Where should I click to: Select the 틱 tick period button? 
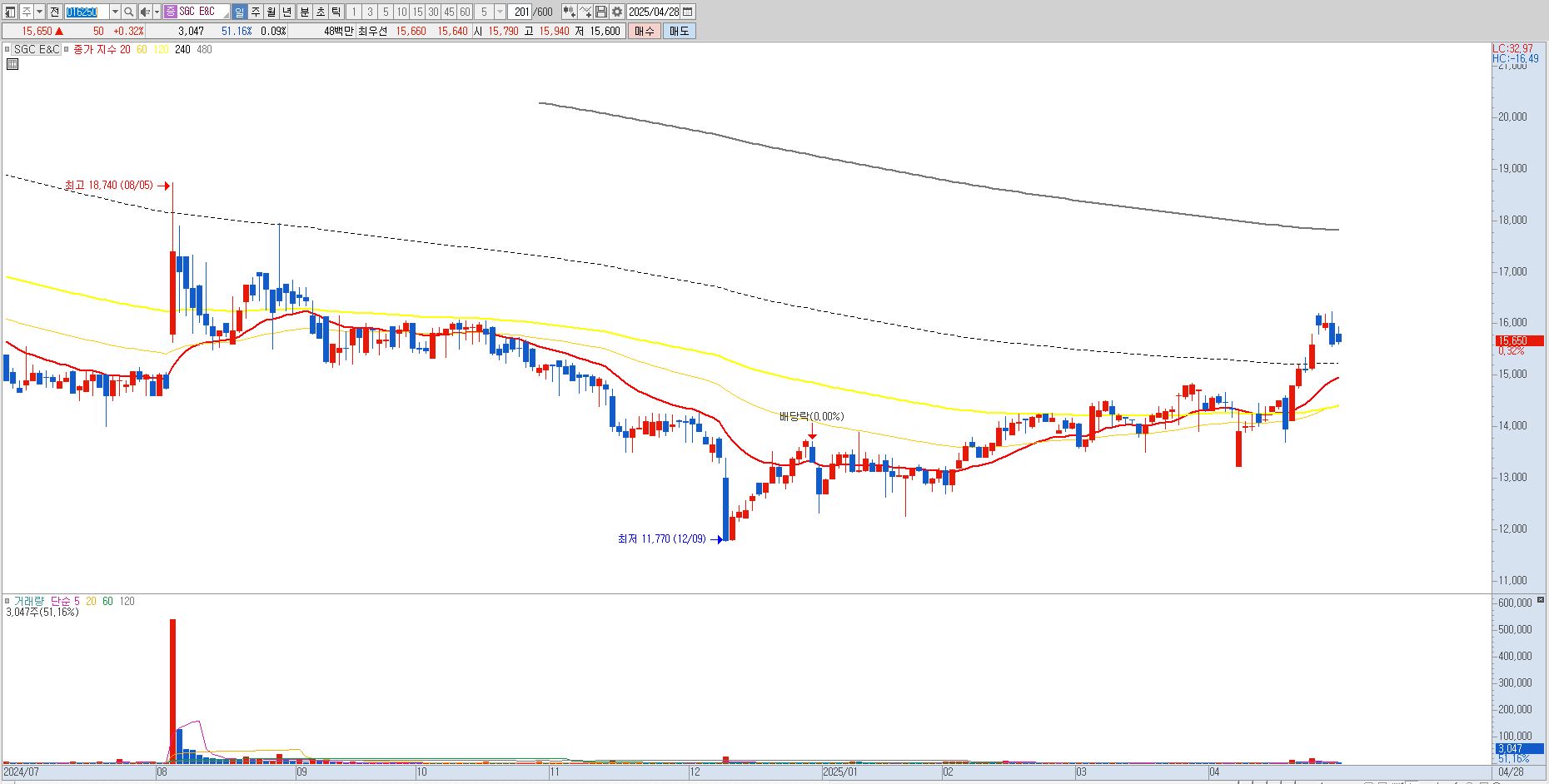(x=336, y=12)
